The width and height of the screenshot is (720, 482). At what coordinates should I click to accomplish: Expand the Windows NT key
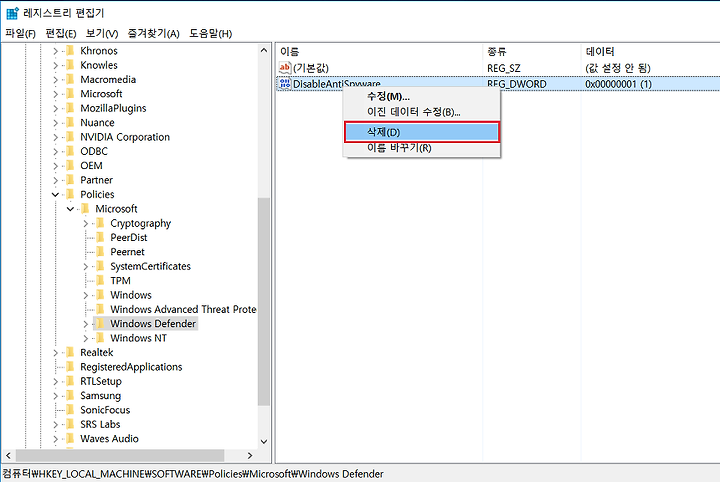pyautogui.click(x=85, y=338)
